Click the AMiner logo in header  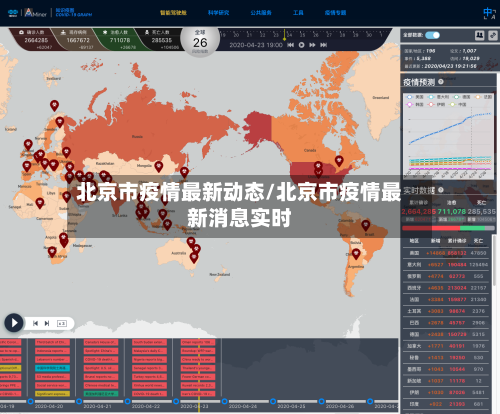pos(36,13)
